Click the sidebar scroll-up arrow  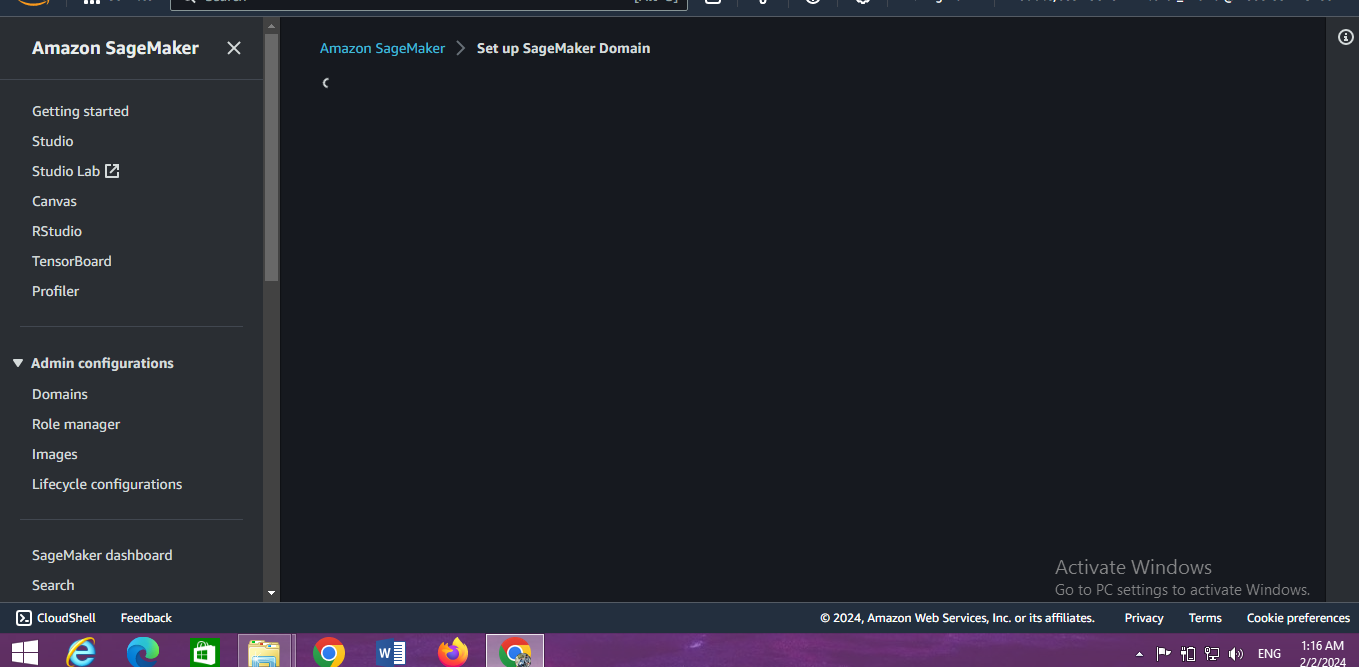[271, 24]
